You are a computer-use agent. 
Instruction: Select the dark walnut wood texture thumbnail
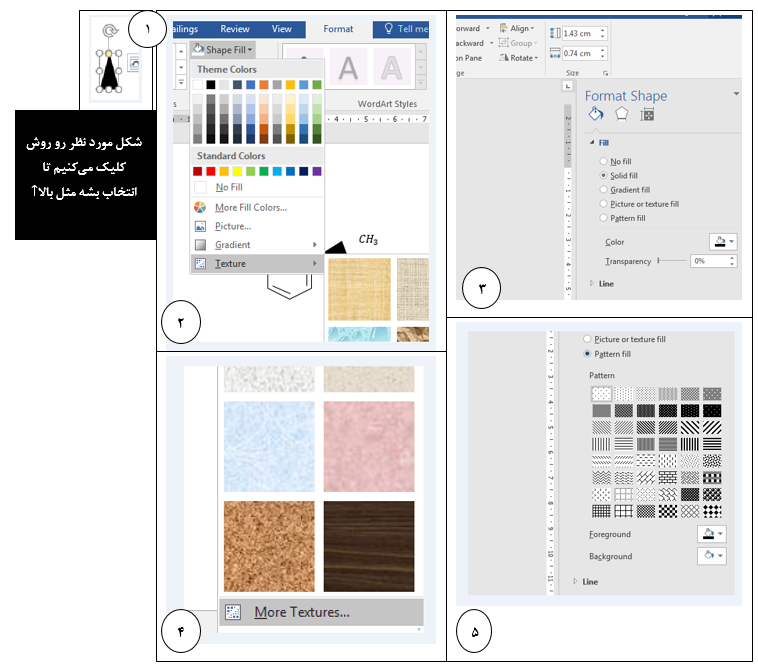[368, 547]
